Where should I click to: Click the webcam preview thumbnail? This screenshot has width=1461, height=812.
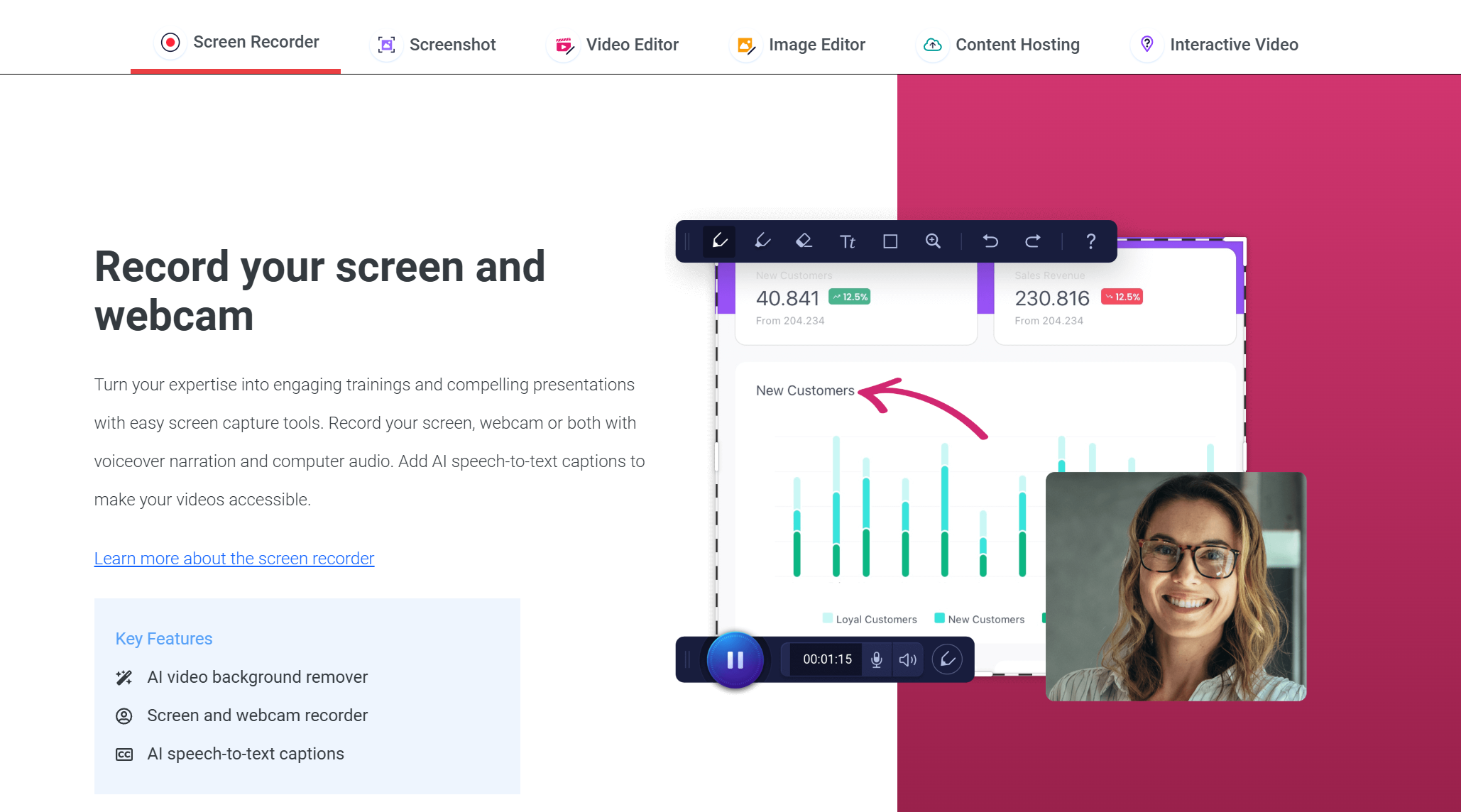[1176, 586]
